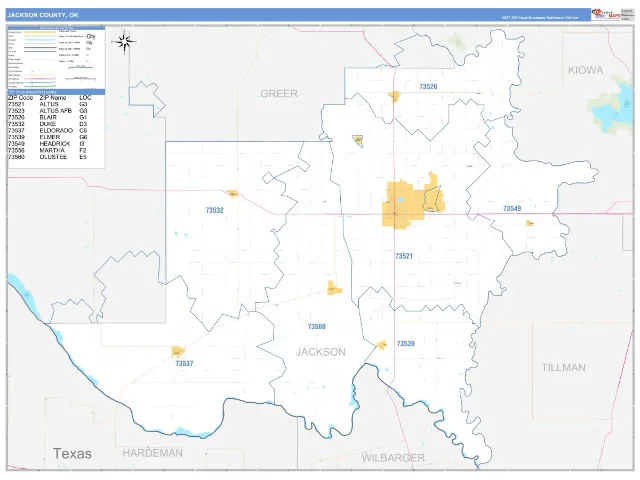Select ZIP label 73537 on the map
This screenshot has width=640, height=480.
(184, 363)
